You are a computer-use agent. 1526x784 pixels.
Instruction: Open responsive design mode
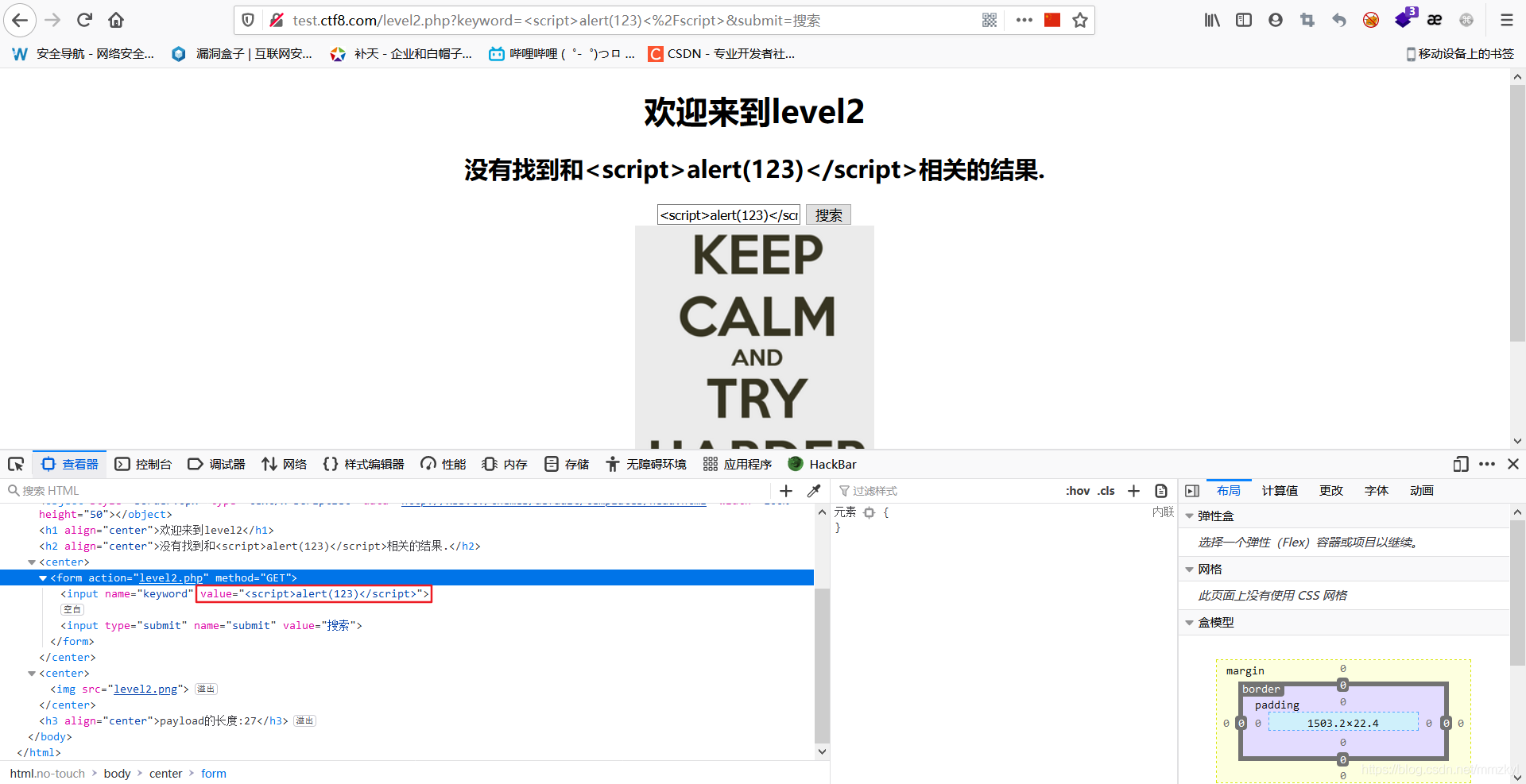[x=1461, y=464]
